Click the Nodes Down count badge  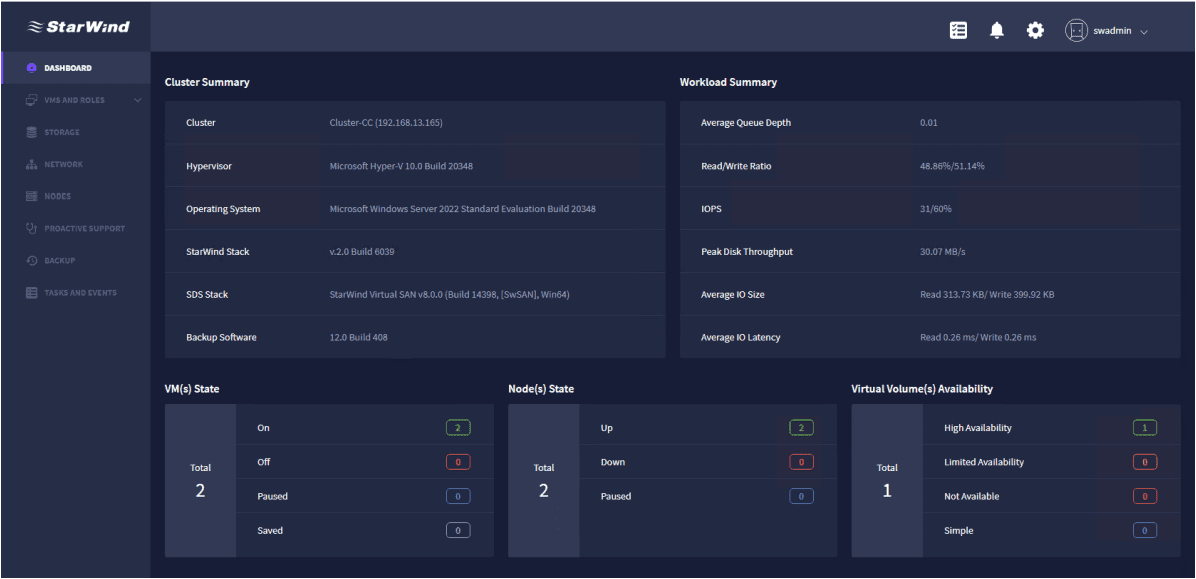[x=801, y=462]
